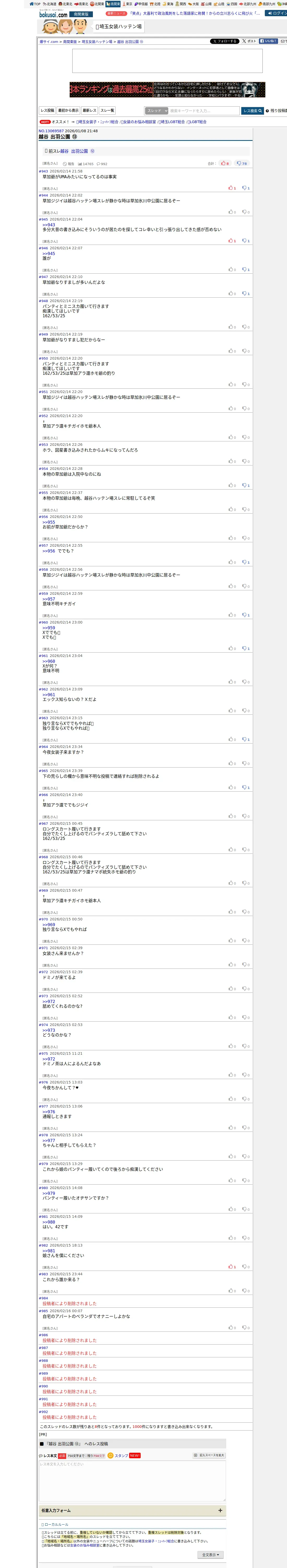Like post #944 with thumbs-up
Image resolution: width=287 pixels, height=1568 pixels.
coord(231,212)
